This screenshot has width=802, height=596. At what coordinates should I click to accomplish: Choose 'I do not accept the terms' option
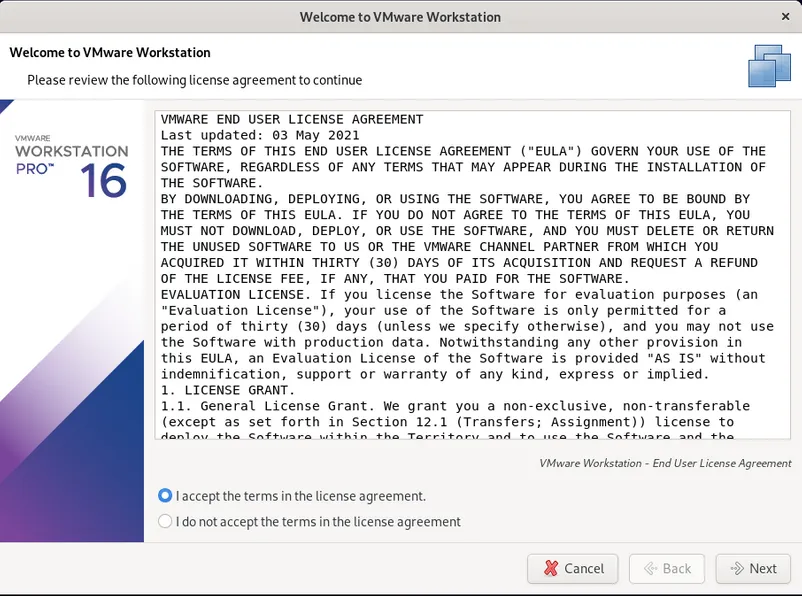[165, 521]
